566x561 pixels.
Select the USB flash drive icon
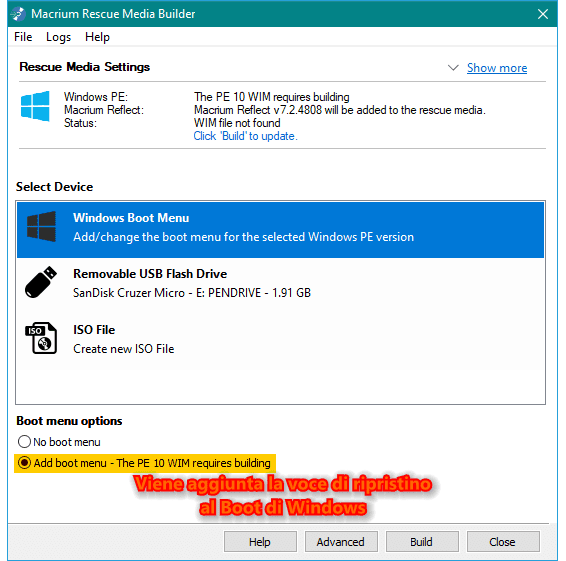41,282
